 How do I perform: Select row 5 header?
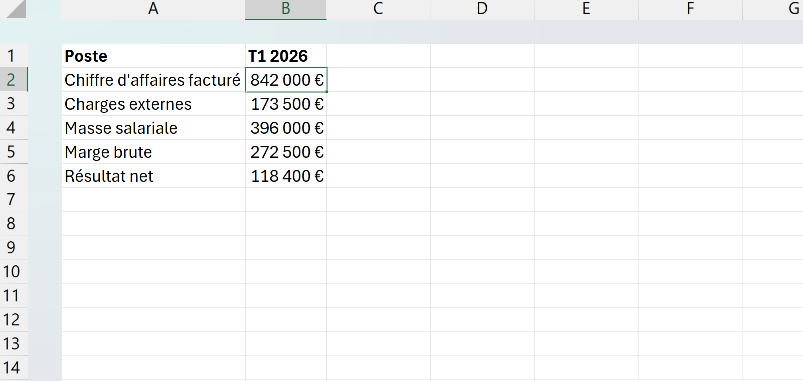14,152
